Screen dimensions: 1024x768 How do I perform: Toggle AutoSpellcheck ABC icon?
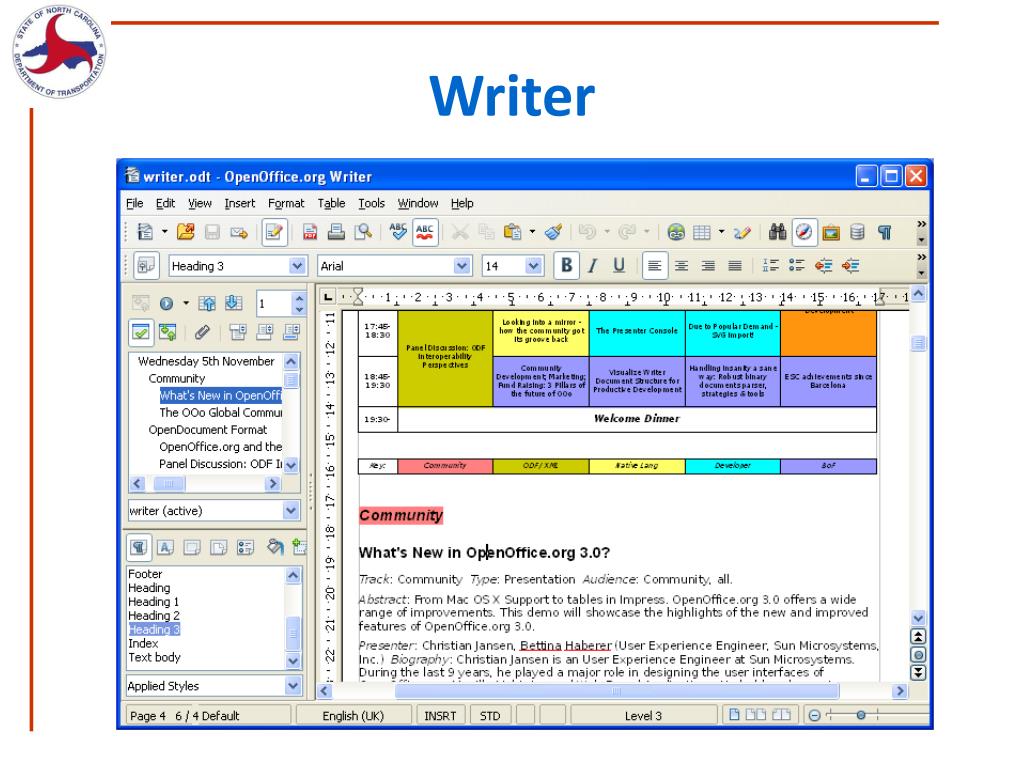(x=424, y=232)
